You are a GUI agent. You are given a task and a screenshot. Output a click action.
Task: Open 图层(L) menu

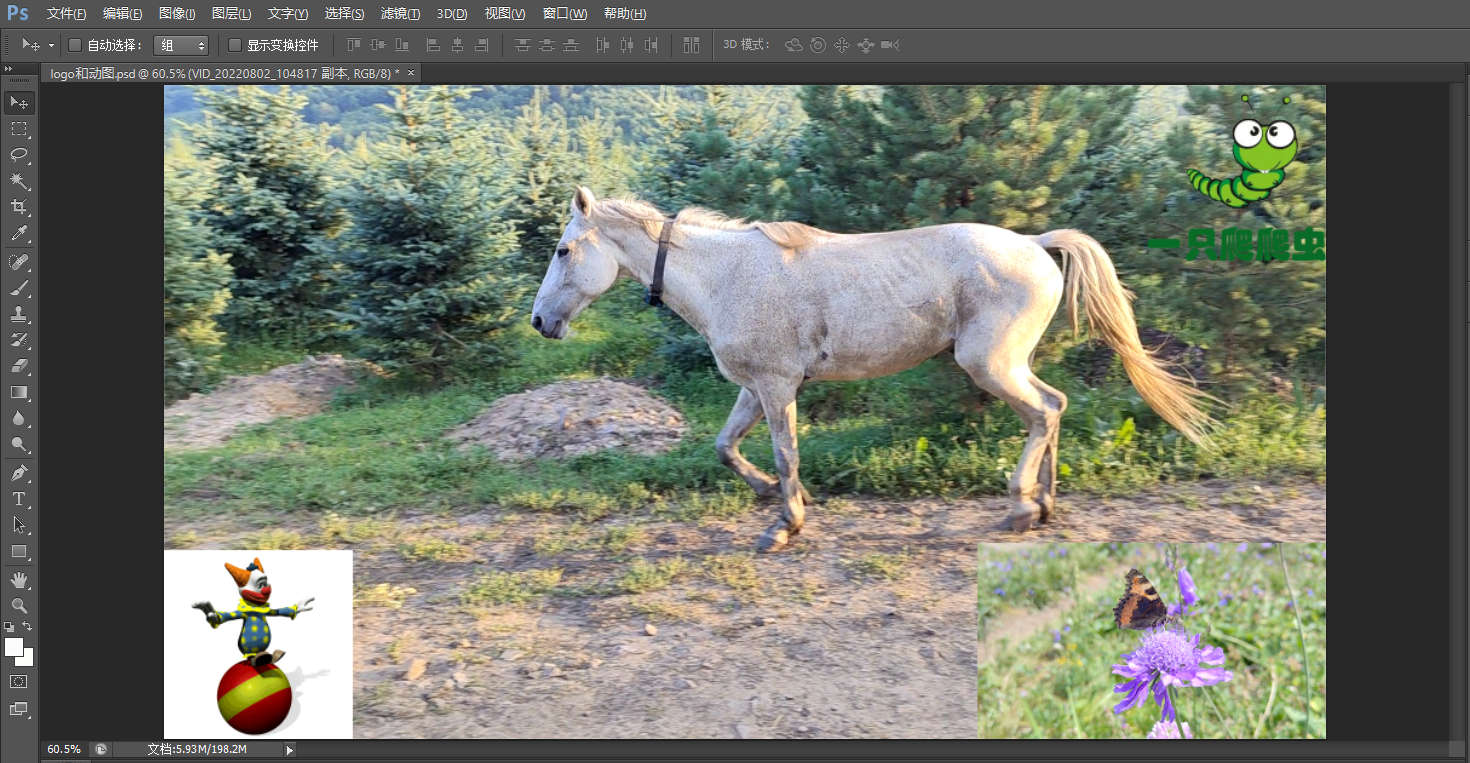tap(232, 14)
